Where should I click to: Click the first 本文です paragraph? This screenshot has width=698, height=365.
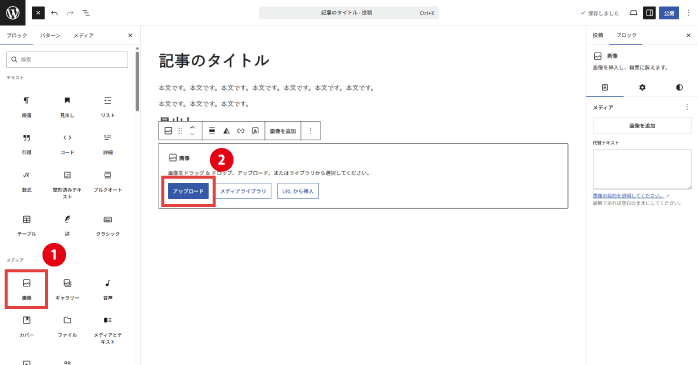[266, 88]
